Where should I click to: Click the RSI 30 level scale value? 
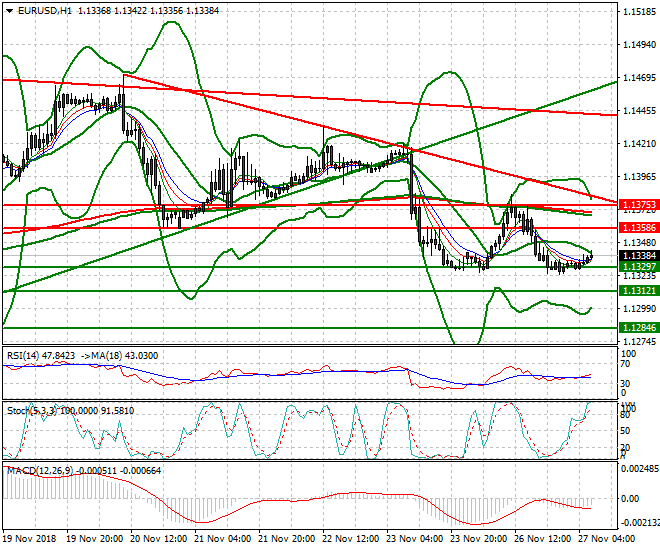625,383
